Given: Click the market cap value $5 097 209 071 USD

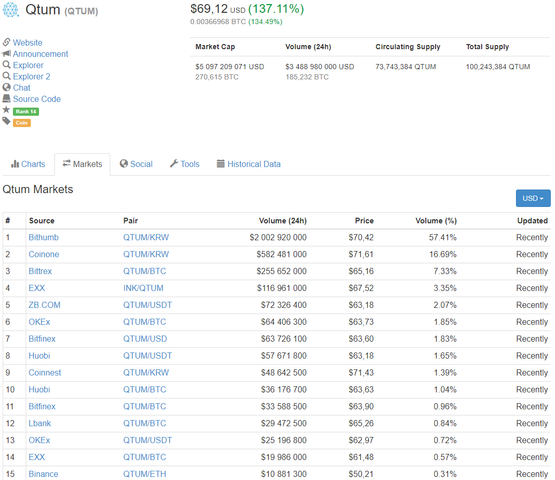Looking at the screenshot, I should pos(230,67).
